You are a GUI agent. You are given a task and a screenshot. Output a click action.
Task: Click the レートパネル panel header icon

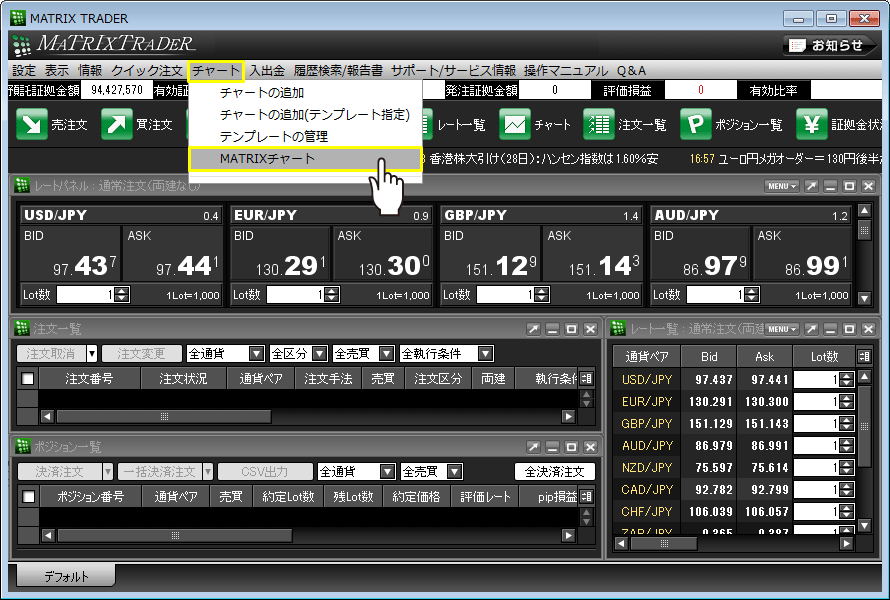point(22,185)
